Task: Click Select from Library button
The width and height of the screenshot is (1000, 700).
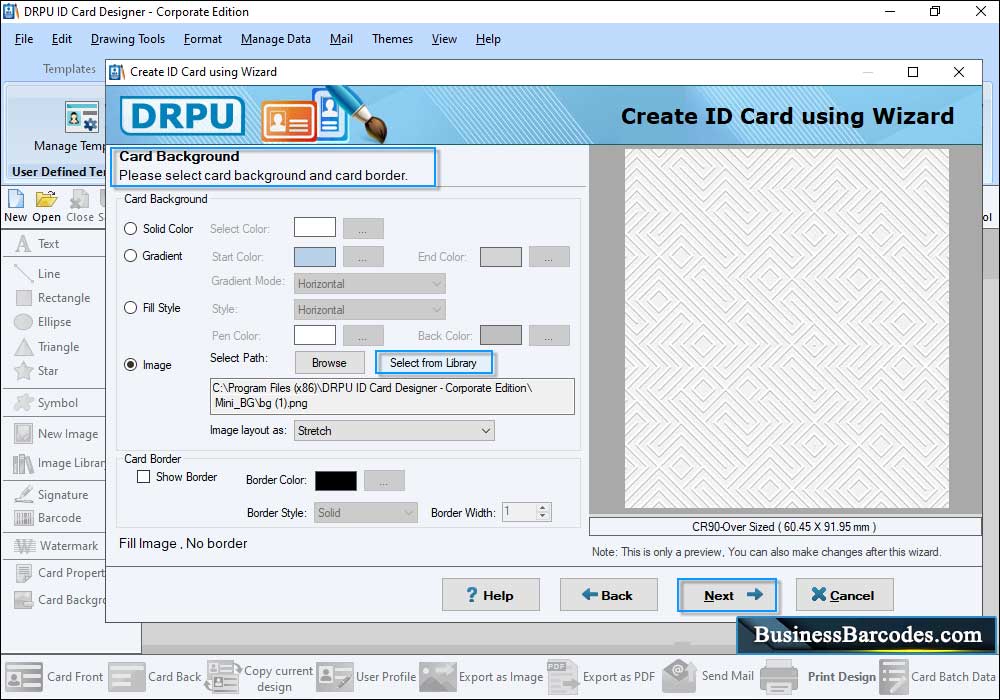Action: (434, 363)
